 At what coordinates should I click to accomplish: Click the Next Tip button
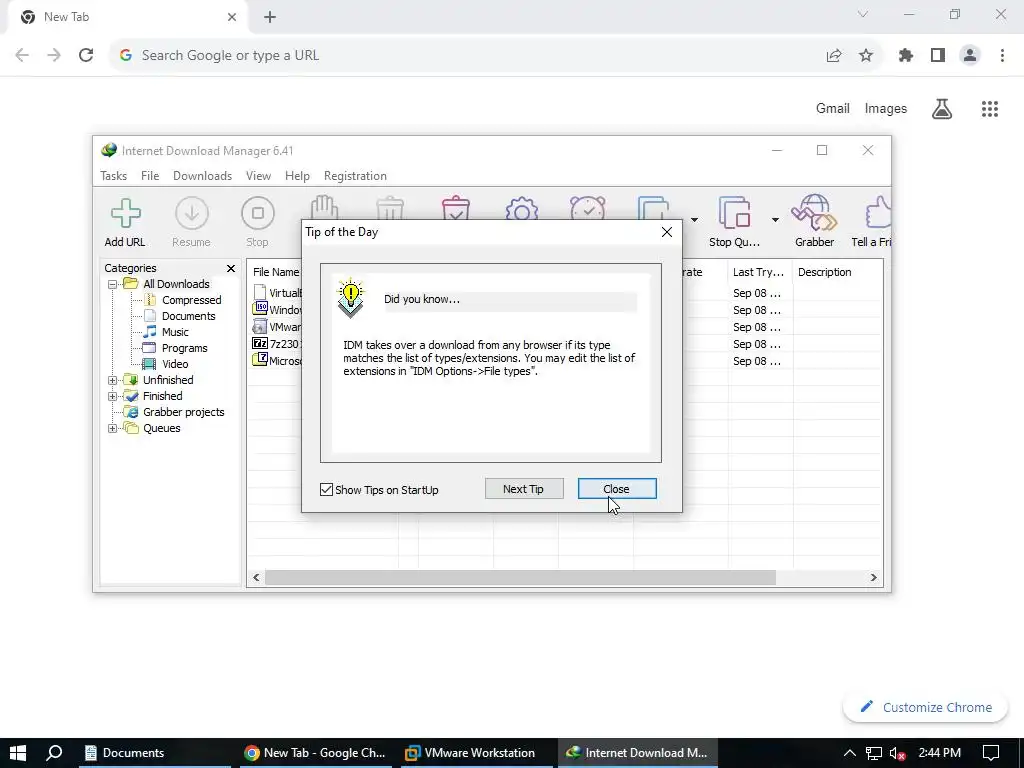(x=524, y=488)
